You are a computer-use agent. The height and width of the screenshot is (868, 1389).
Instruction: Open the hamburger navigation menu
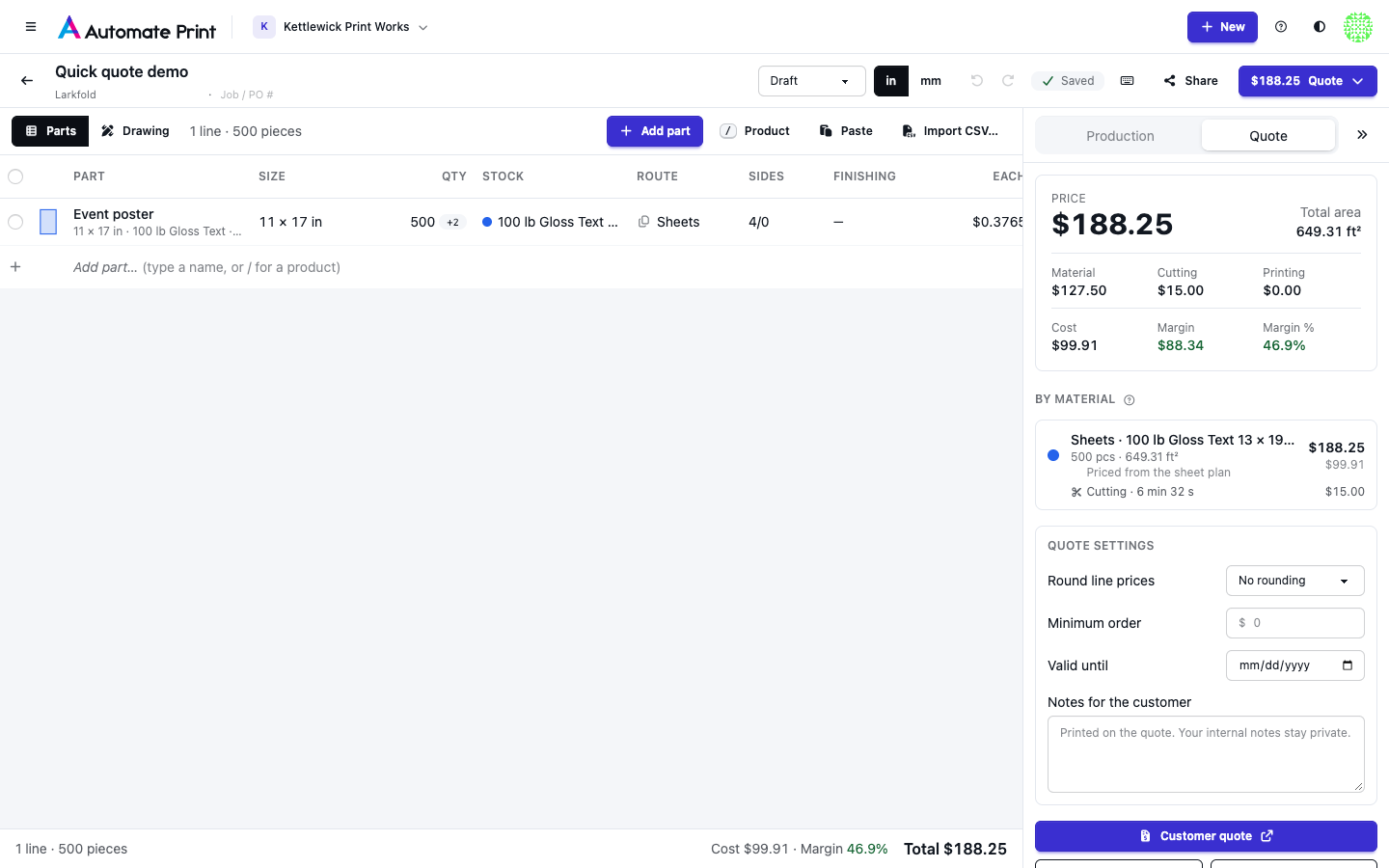(x=31, y=27)
